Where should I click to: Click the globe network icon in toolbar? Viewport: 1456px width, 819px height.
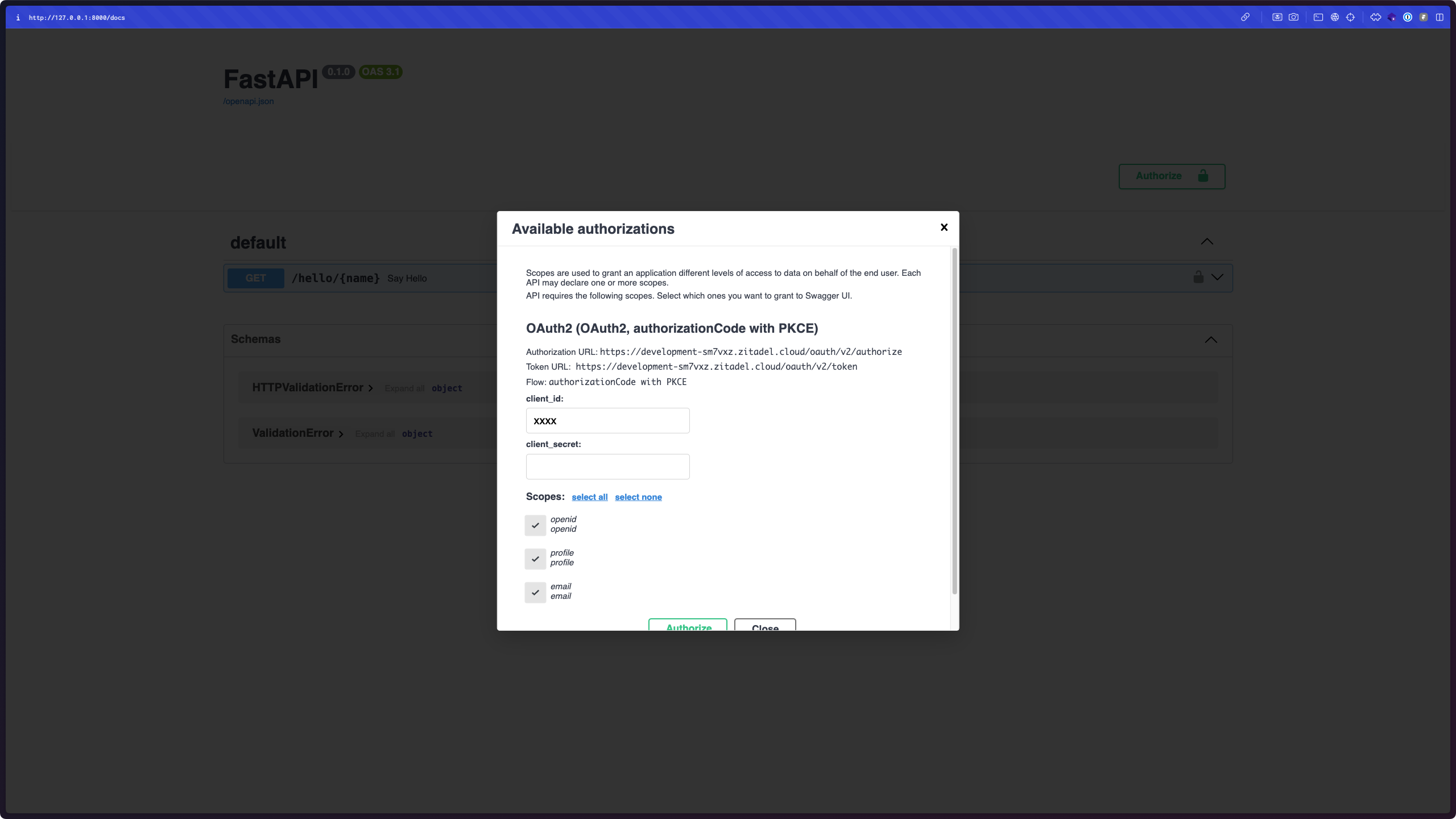point(1334,17)
